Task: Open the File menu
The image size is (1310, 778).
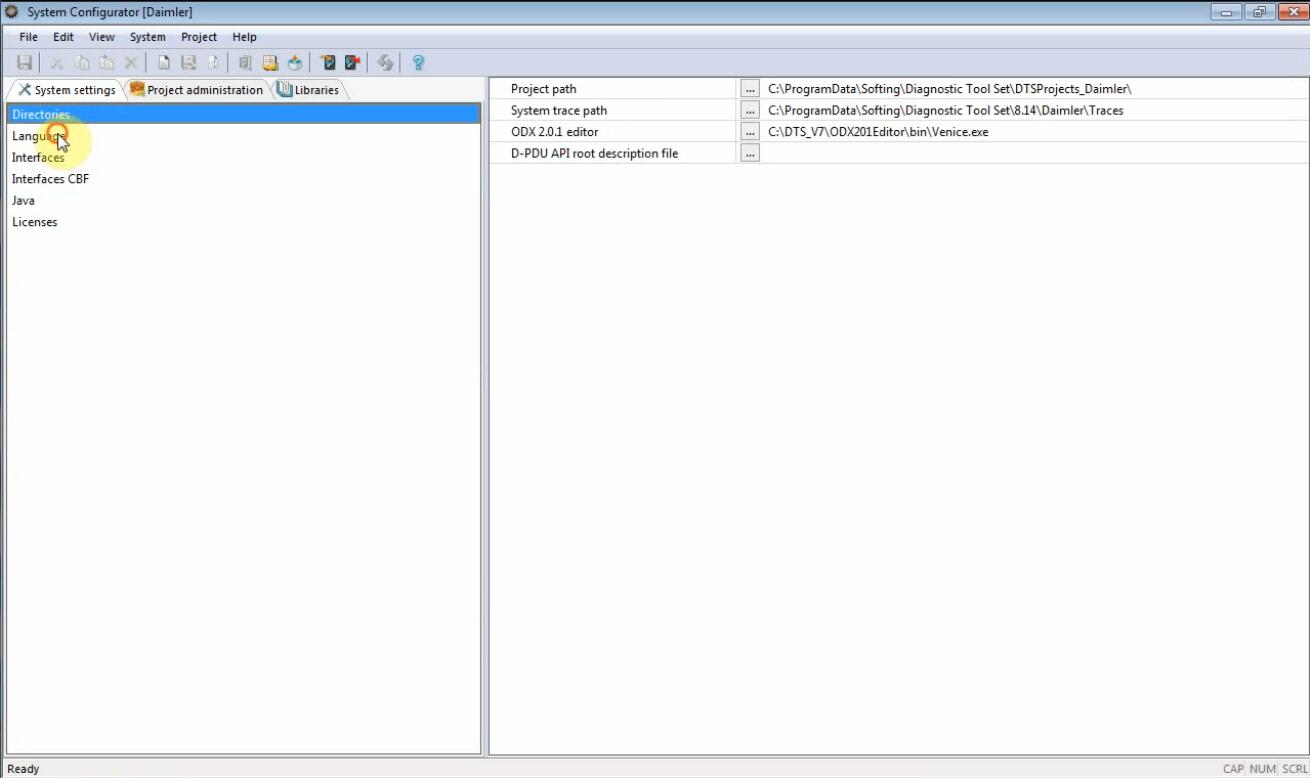Action: tap(29, 37)
